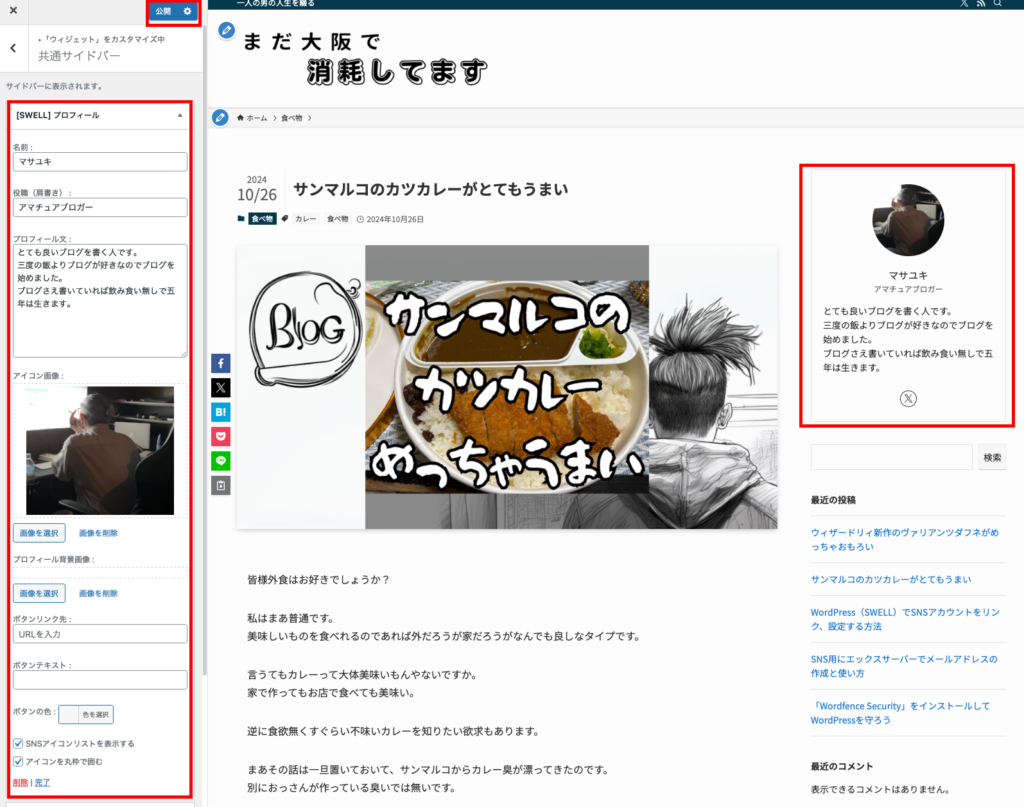The width and height of the screenshot is (1024, 807).
Task: Click the home ホーム breadcrumb link
Action: (x=252, y=118)
